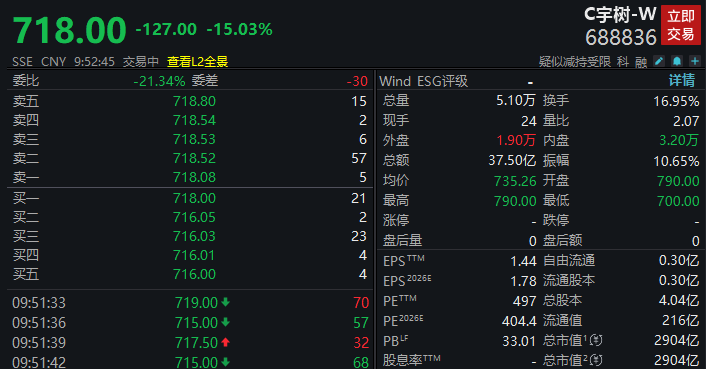Select the 卖五 ask row at 718.80
This screenshot has height=369, width=706.
[x=190, y=101]
